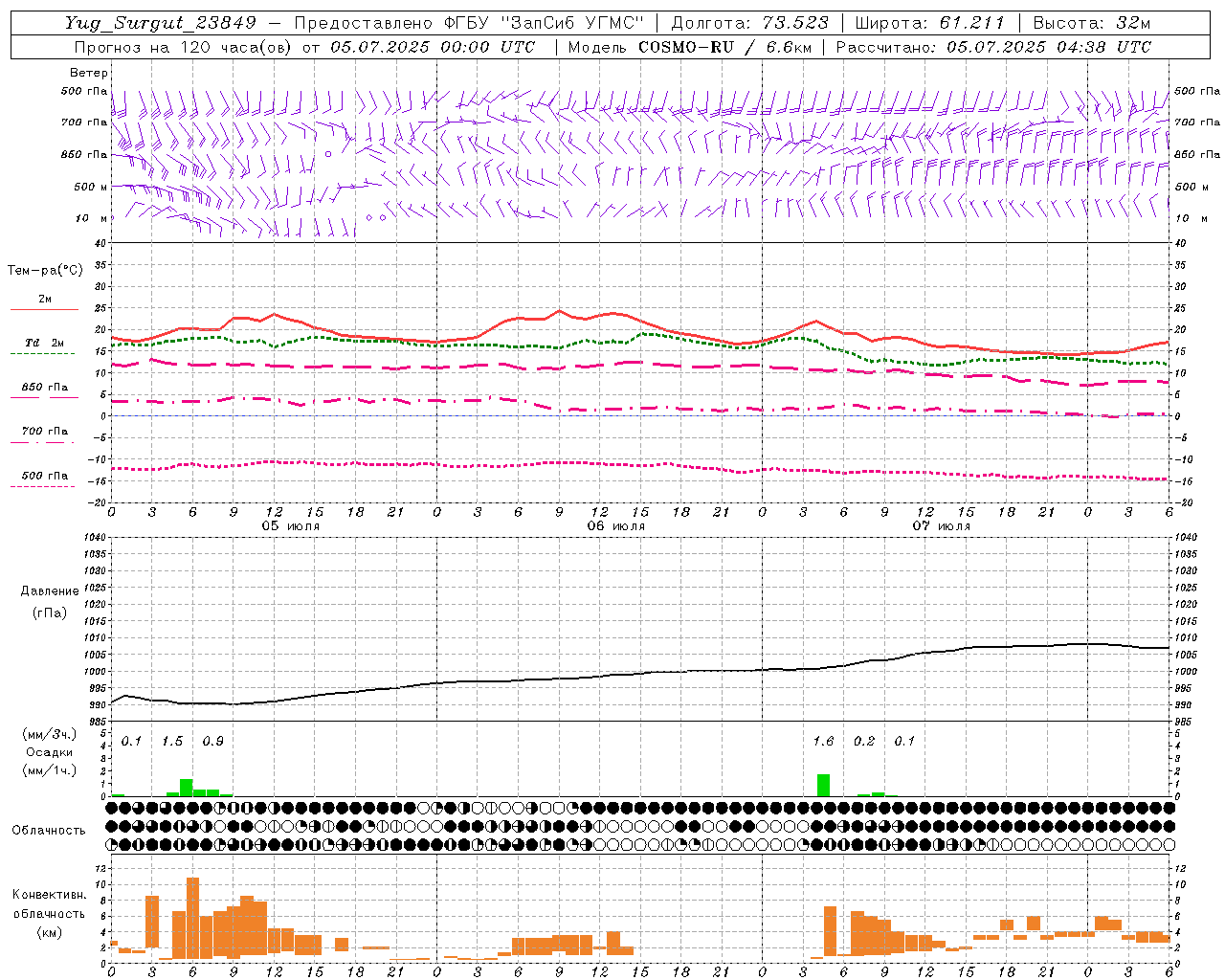Select the 850 гПа temperature legend entry
This screenshot has height=980, width=1225.
[x=44, y=388]
